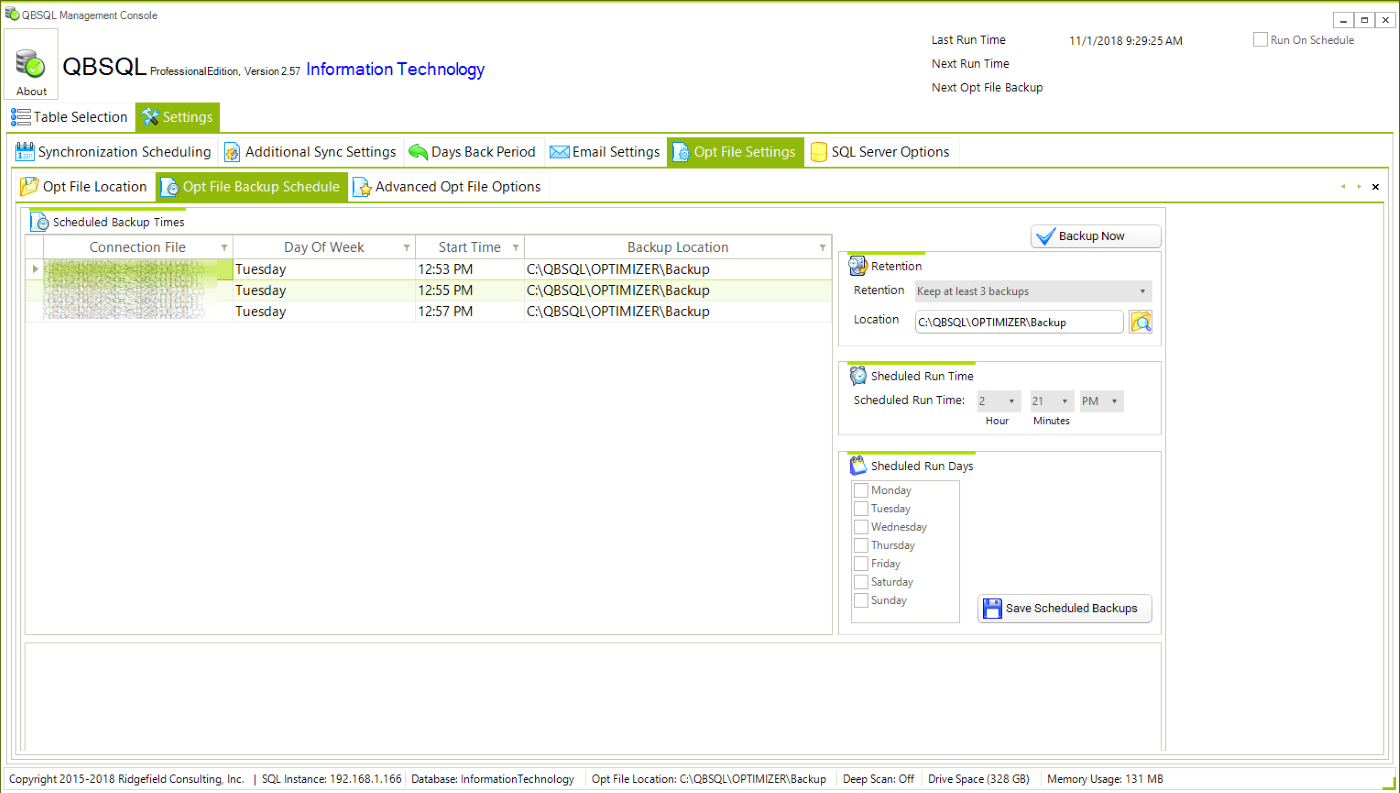Viewport: 1400px width, 793px height.
Task: Open the Email Settings tab
Action: [x=605, y=152]
